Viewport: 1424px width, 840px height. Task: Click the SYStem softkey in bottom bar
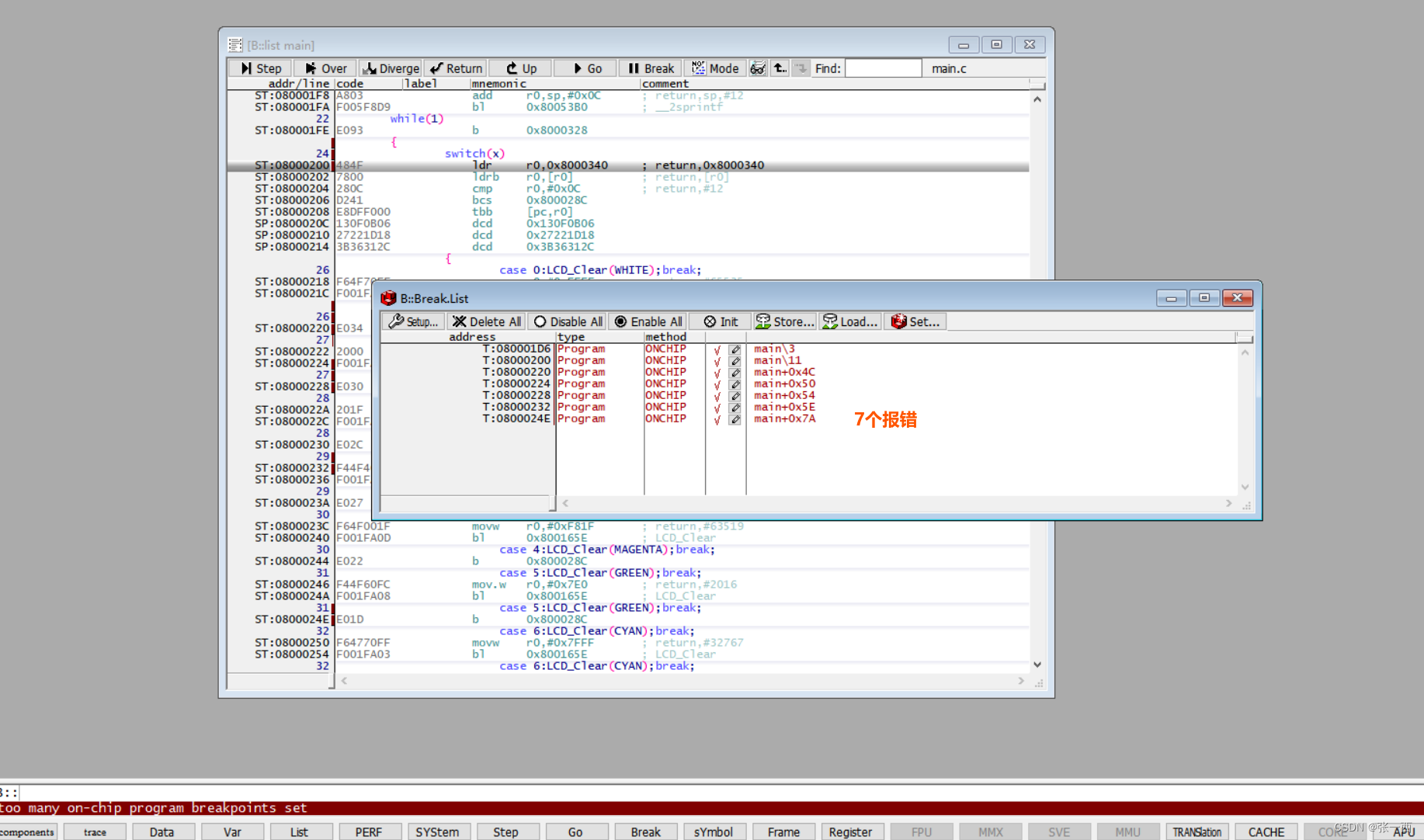pos(437,831)
